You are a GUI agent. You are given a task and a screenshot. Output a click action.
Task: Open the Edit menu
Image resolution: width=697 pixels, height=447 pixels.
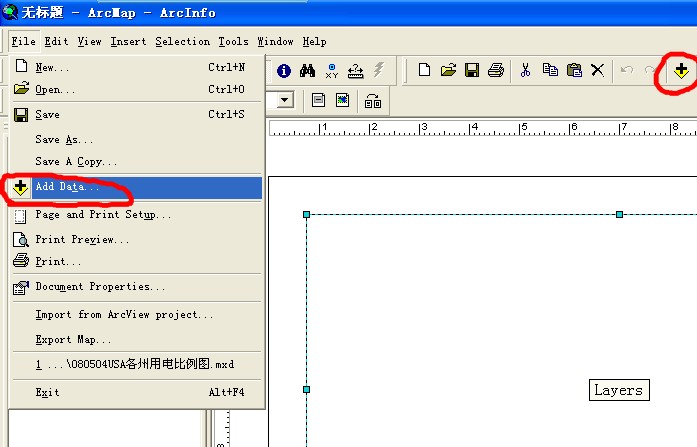[x=56, y=41]
